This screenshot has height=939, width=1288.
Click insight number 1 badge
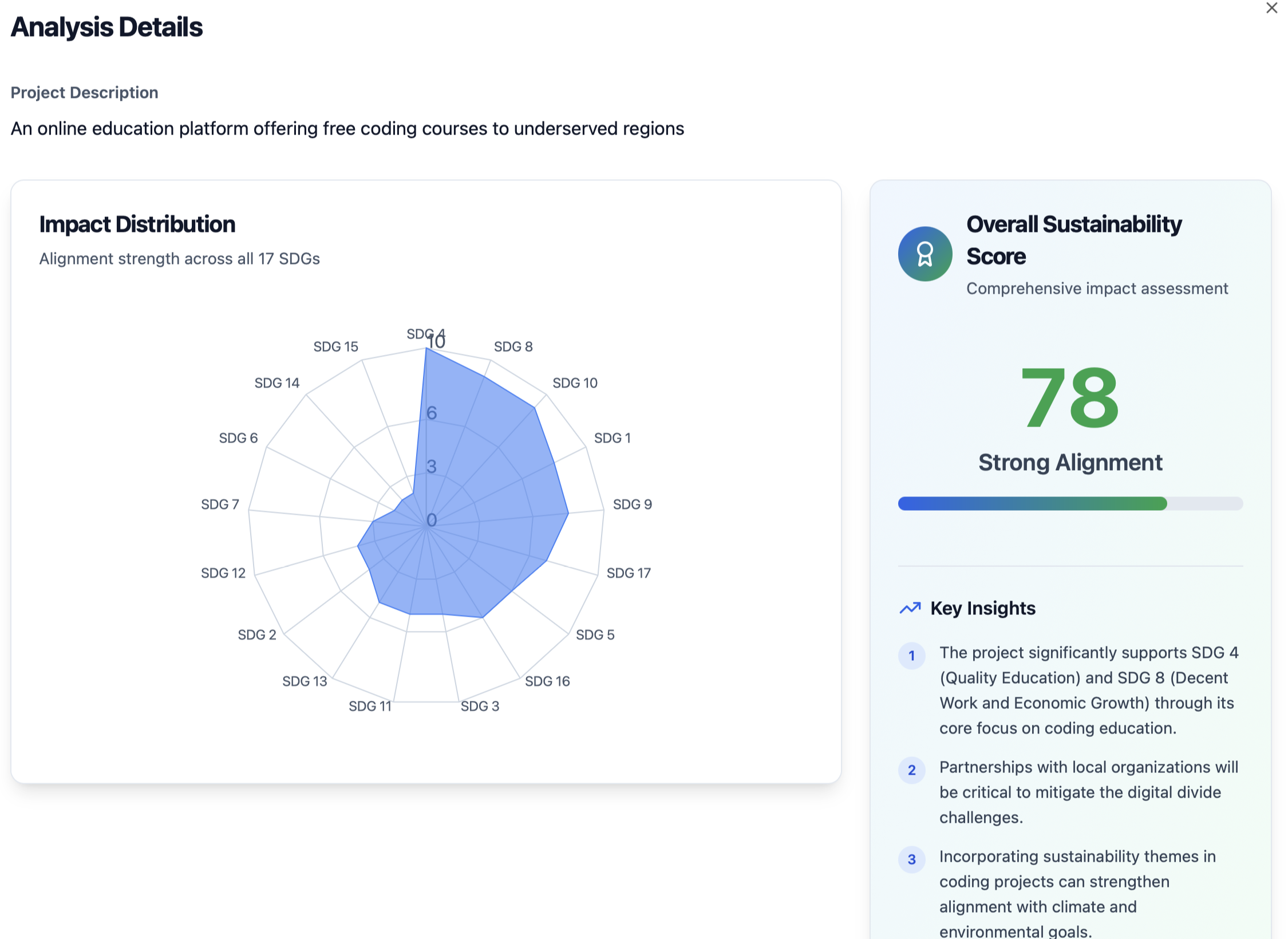coord(912,656)
